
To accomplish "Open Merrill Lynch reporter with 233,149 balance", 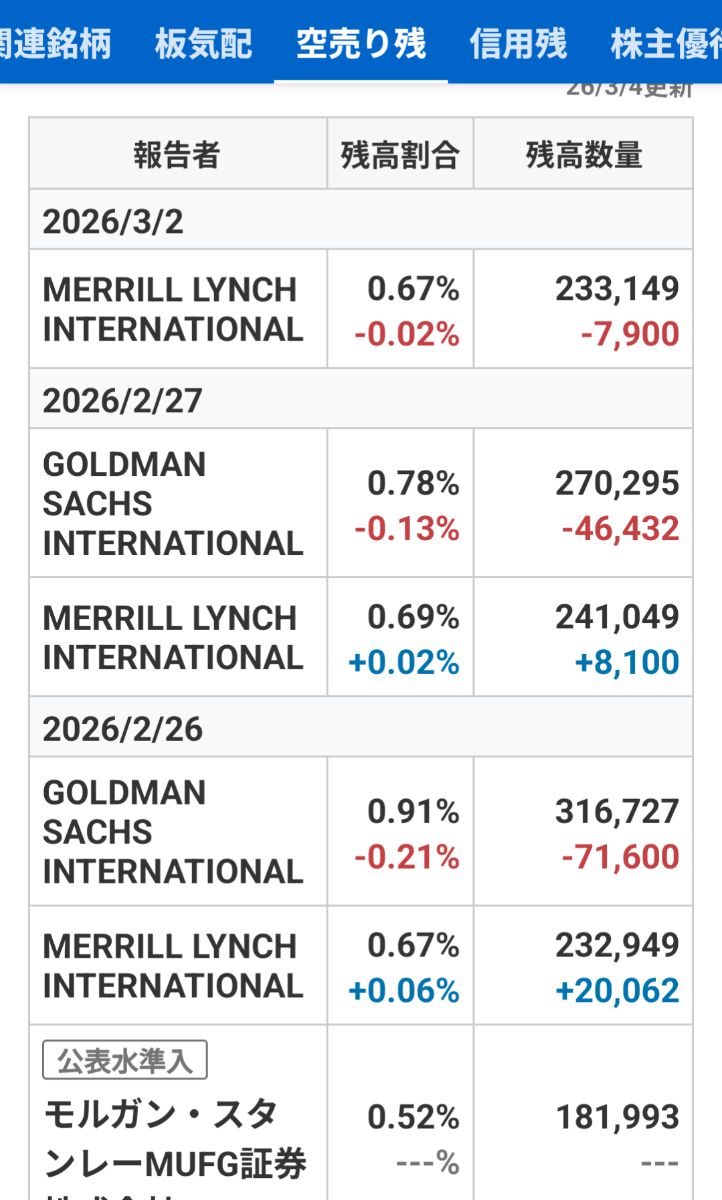I will tap(172, 310).
